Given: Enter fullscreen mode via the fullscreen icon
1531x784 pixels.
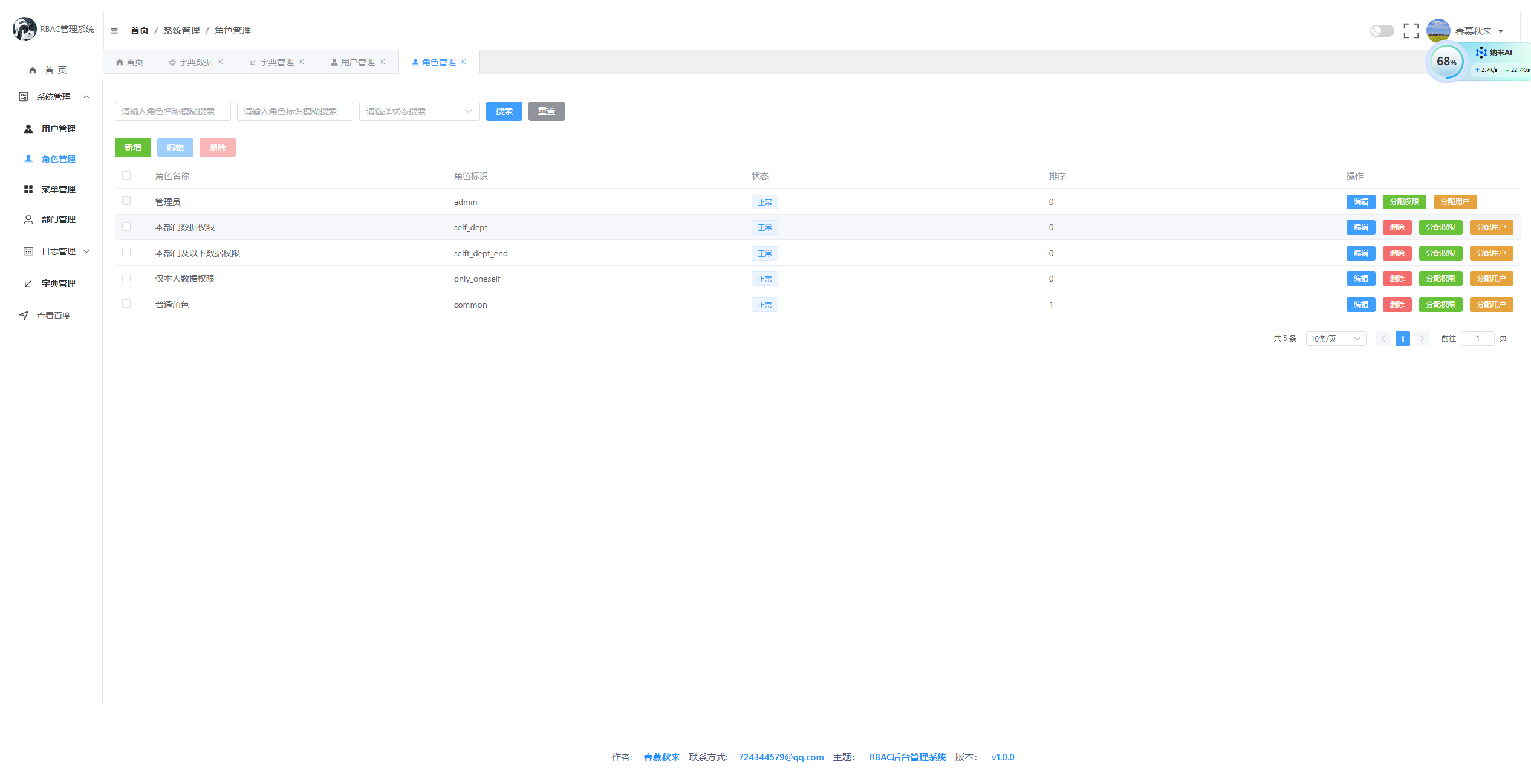Looking at the screenshot, I should pos(1411,31).
